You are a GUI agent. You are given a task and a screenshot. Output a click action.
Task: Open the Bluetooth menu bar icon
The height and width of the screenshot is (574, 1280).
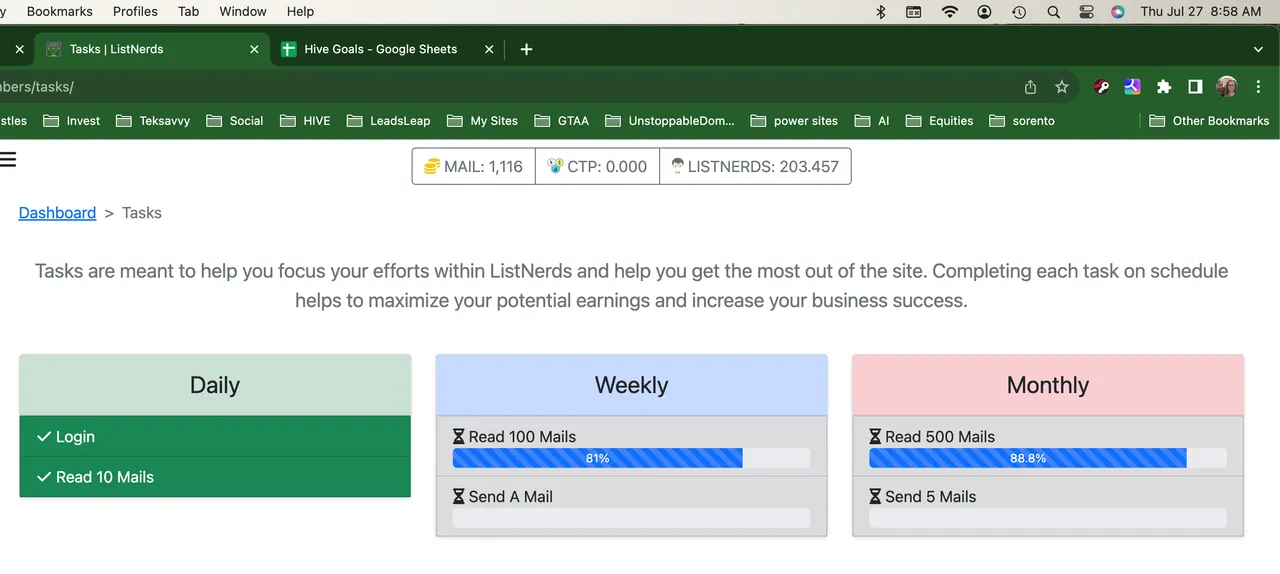click(881, 12)
